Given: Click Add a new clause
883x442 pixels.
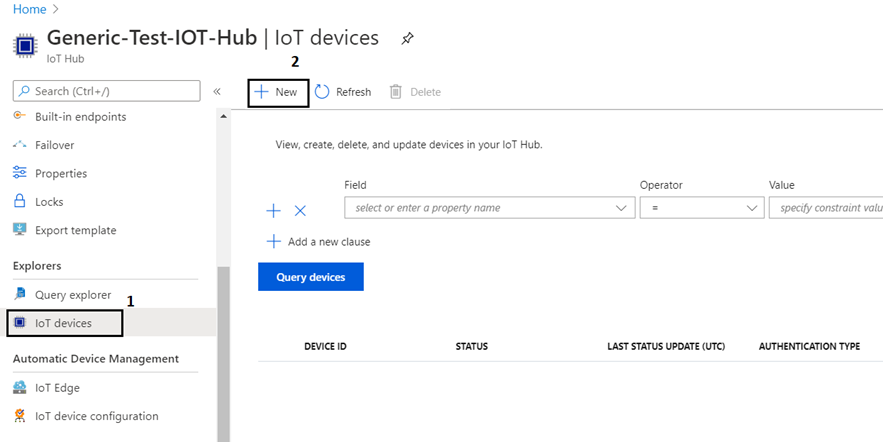Looking at the screenshot, I should pos(318,242).
